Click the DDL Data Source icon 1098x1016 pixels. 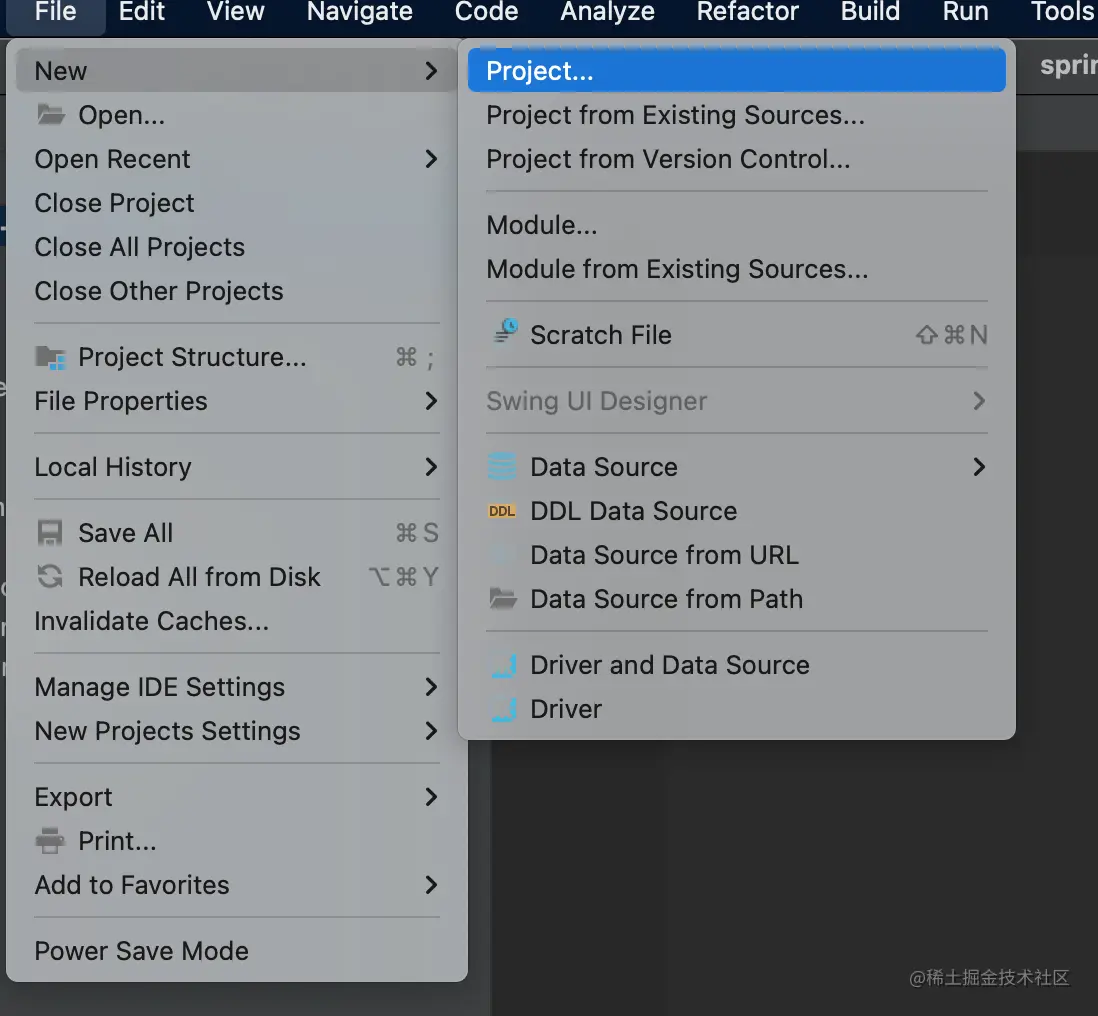(502, 511)
